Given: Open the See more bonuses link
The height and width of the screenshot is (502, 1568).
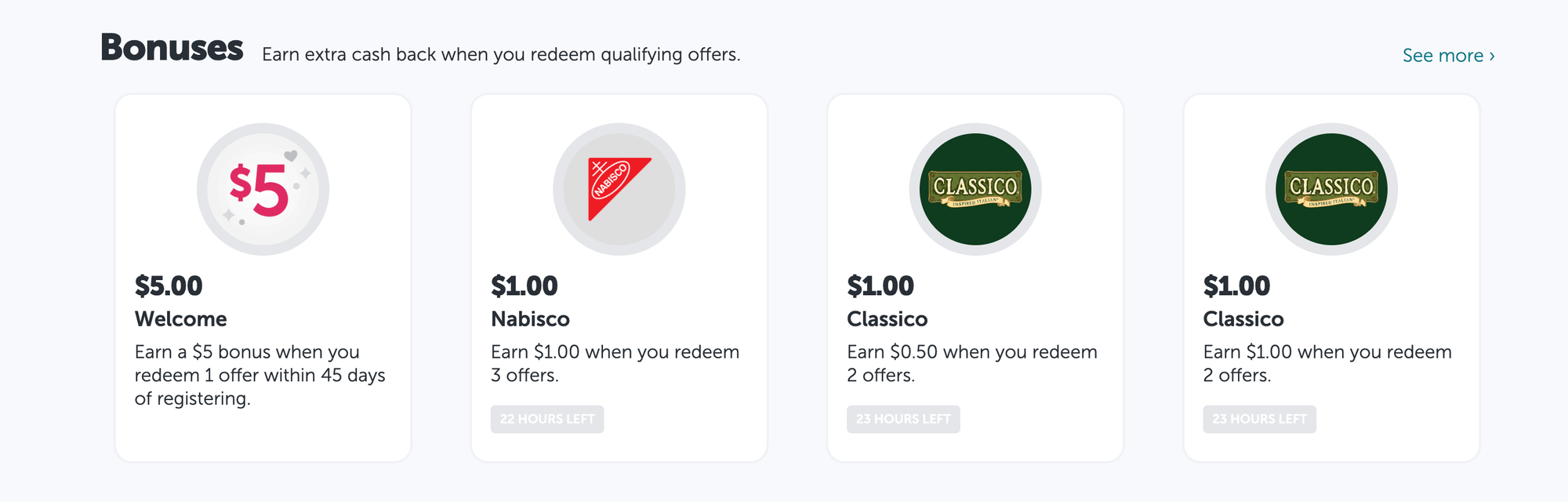Looking at the screenshot, I should (1448, 56).
